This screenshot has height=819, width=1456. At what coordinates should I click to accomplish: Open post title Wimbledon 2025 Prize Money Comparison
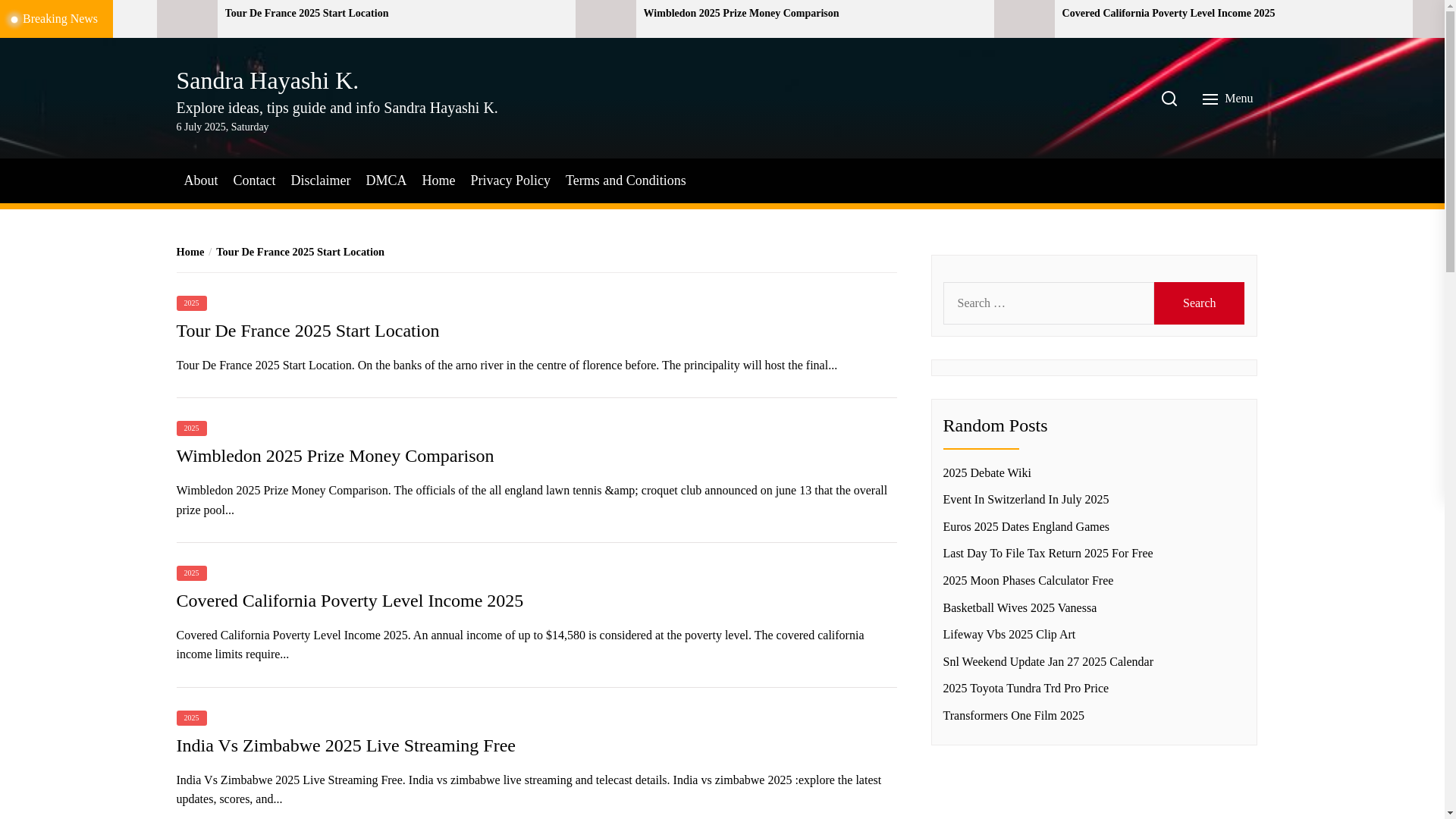(334, 456)
